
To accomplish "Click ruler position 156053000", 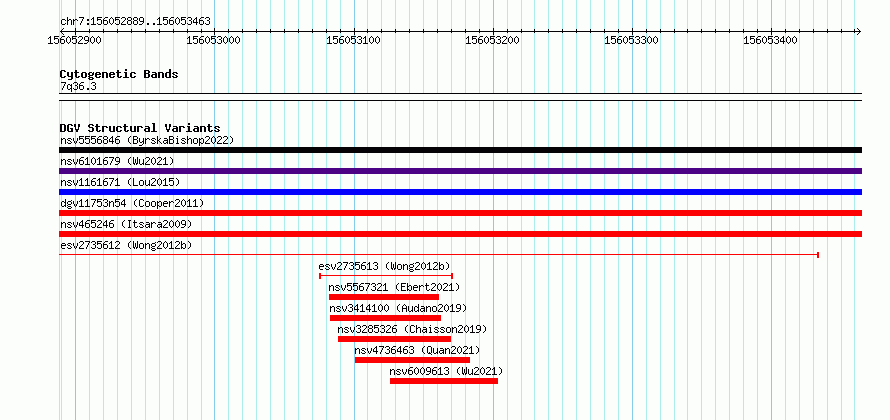I will tap(213, 41).
